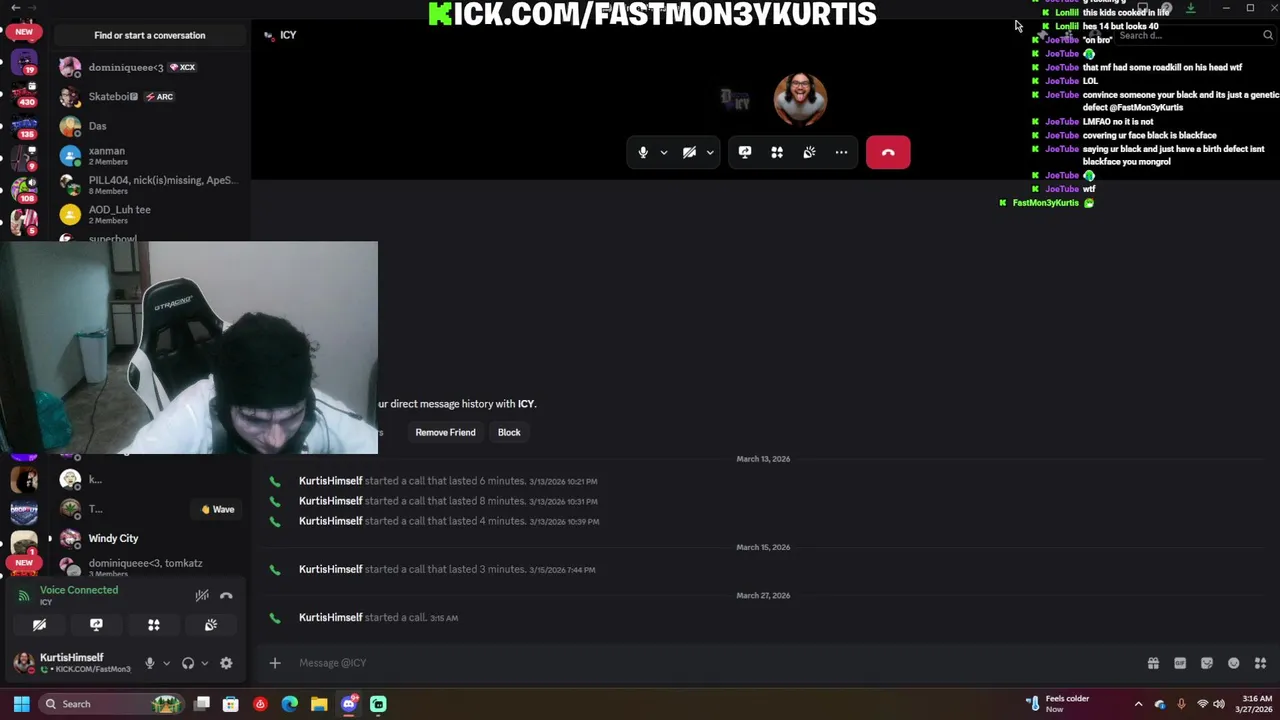
Task: Click the attachment plus button
Action: pyautogui.click(x=275, y=662)
